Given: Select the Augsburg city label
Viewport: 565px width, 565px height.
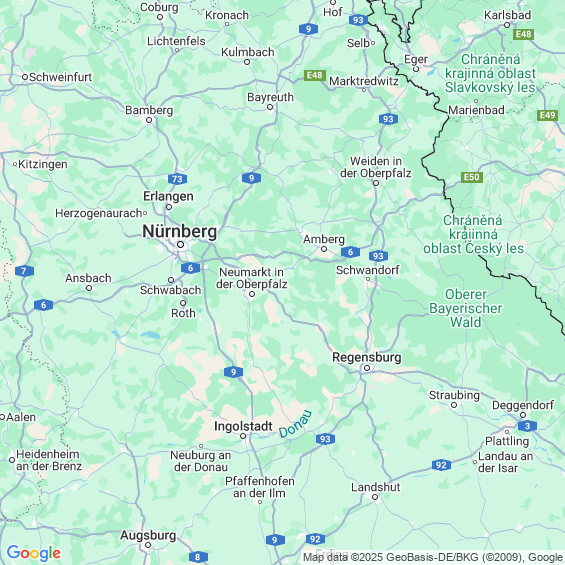Looking at the screenshot, I should [x=148, y=535].
